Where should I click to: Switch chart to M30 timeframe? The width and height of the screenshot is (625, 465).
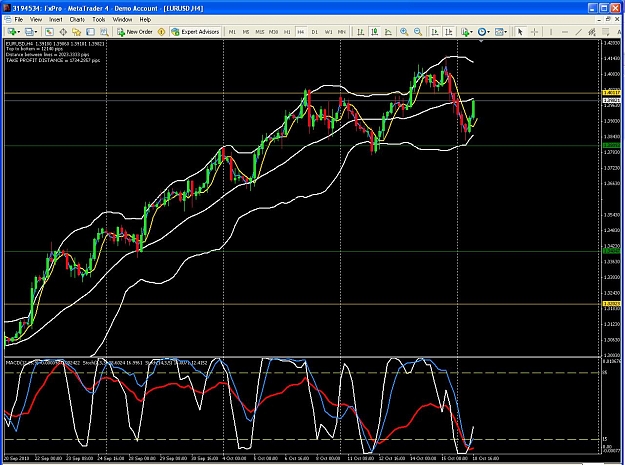coord(273,32)
